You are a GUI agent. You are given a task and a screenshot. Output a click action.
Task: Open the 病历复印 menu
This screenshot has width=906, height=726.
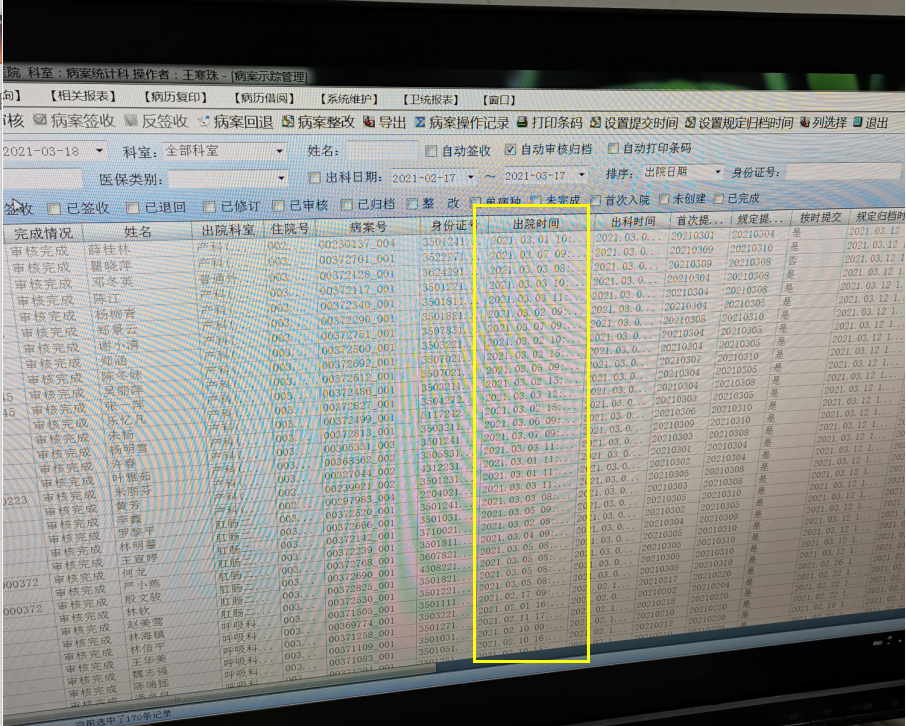175,97
